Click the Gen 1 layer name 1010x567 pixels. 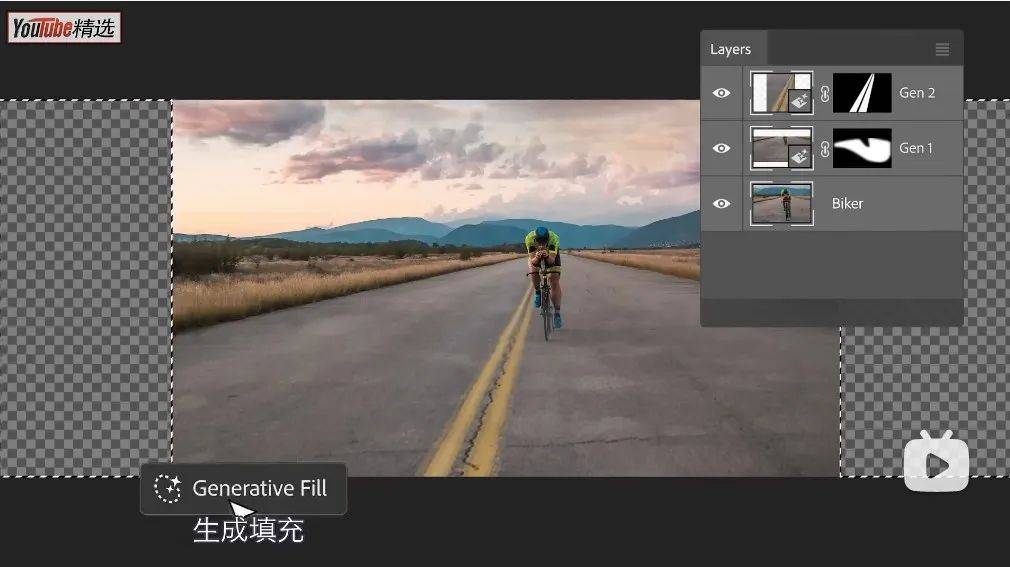pos(916,148)
